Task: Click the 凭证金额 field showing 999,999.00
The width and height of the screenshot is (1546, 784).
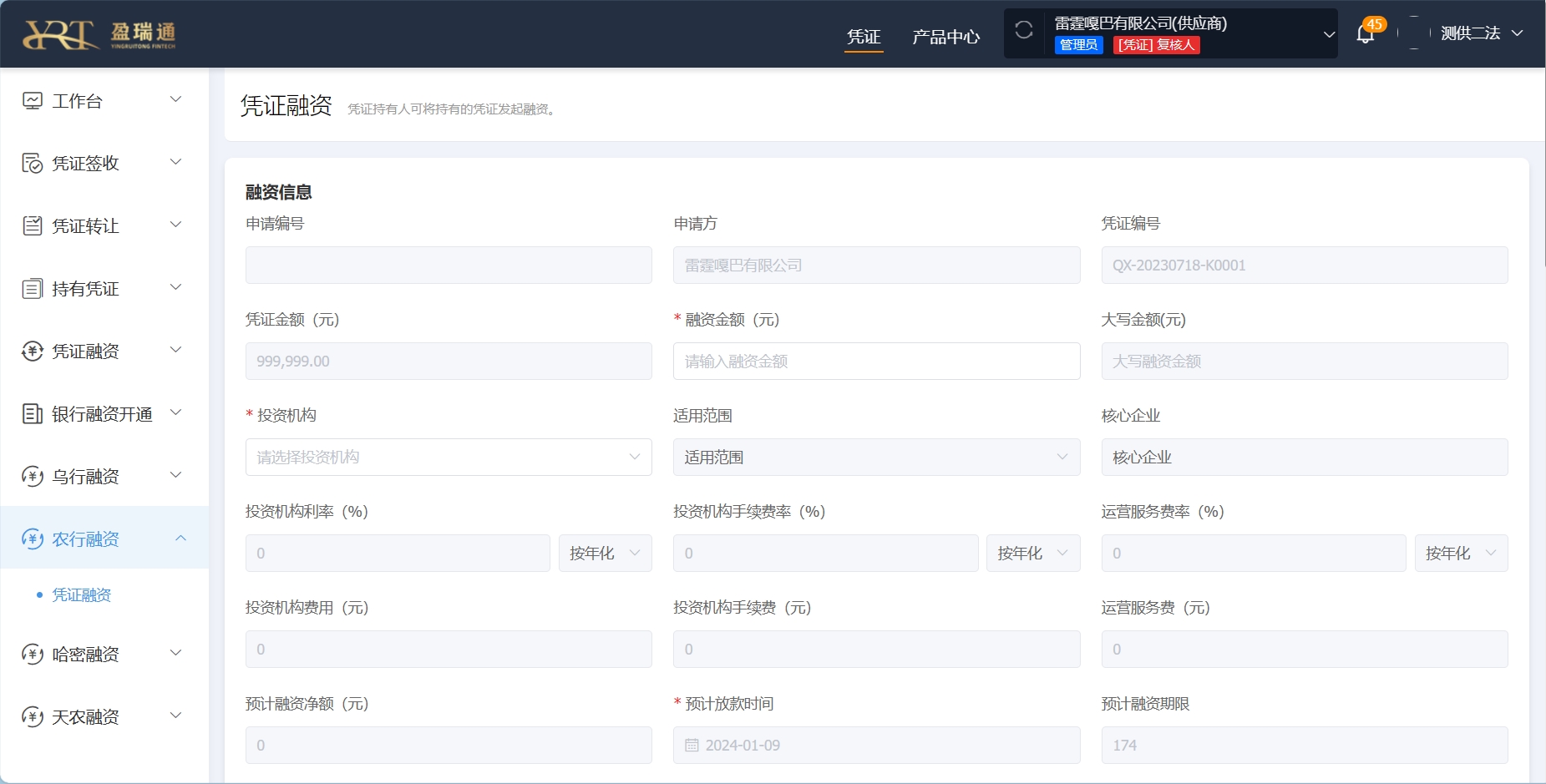Action: 449,361
